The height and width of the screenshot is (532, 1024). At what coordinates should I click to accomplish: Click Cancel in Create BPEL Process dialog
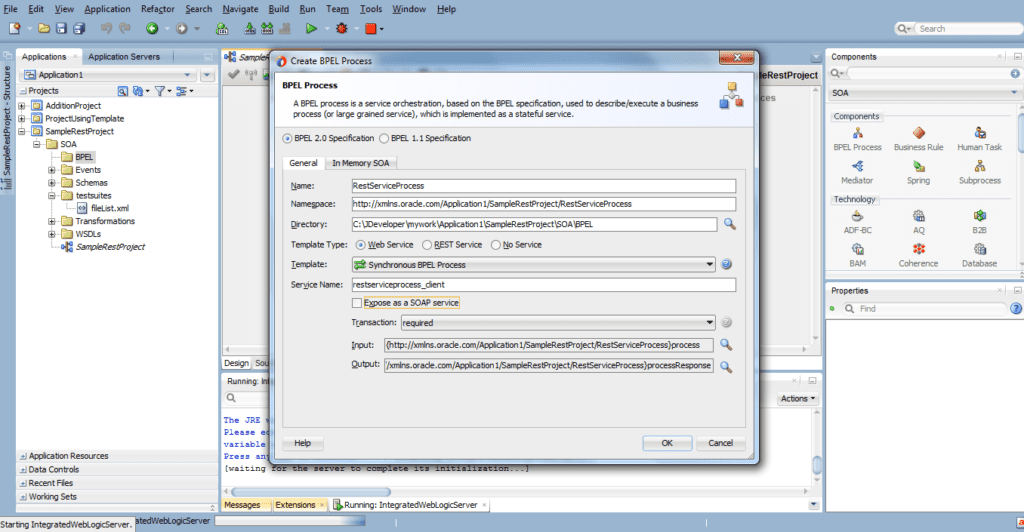tap(720, 443)
